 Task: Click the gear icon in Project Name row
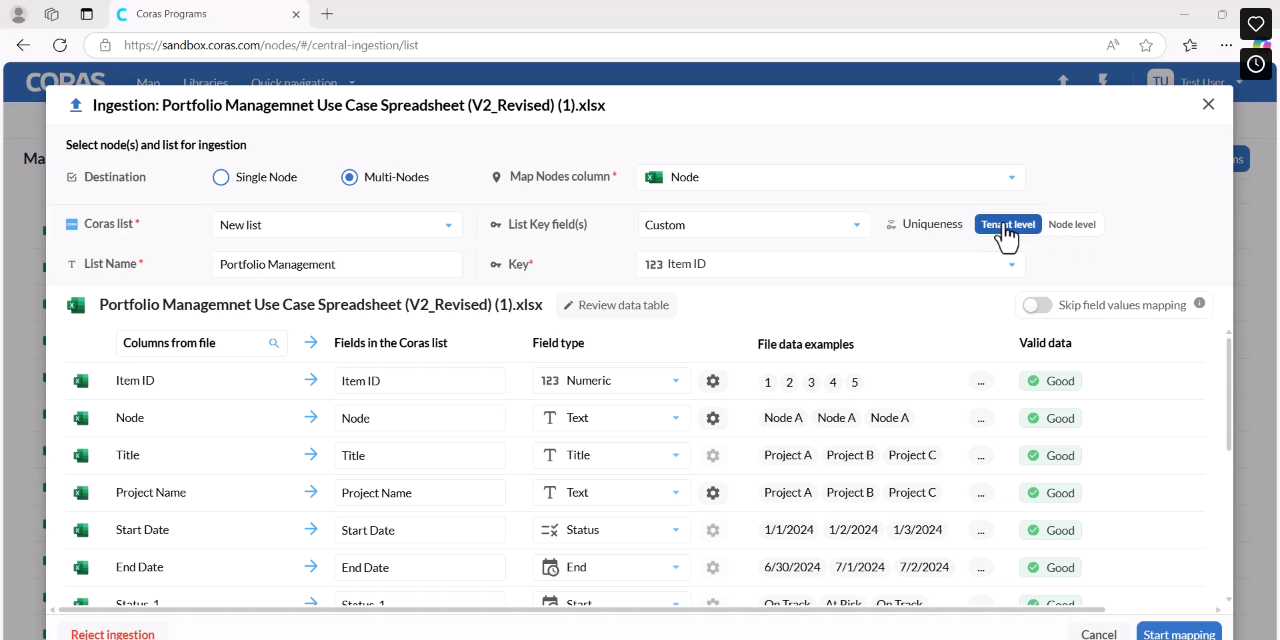712,493
